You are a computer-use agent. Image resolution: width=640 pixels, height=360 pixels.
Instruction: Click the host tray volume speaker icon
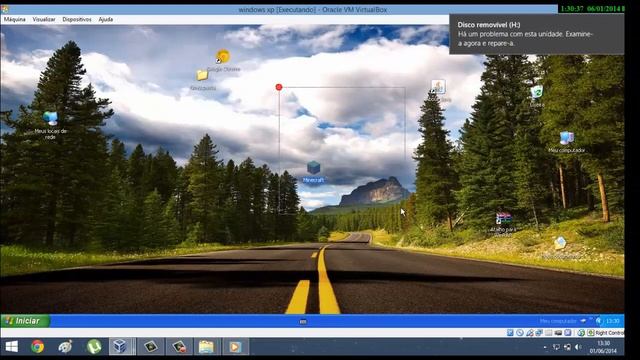578,347
